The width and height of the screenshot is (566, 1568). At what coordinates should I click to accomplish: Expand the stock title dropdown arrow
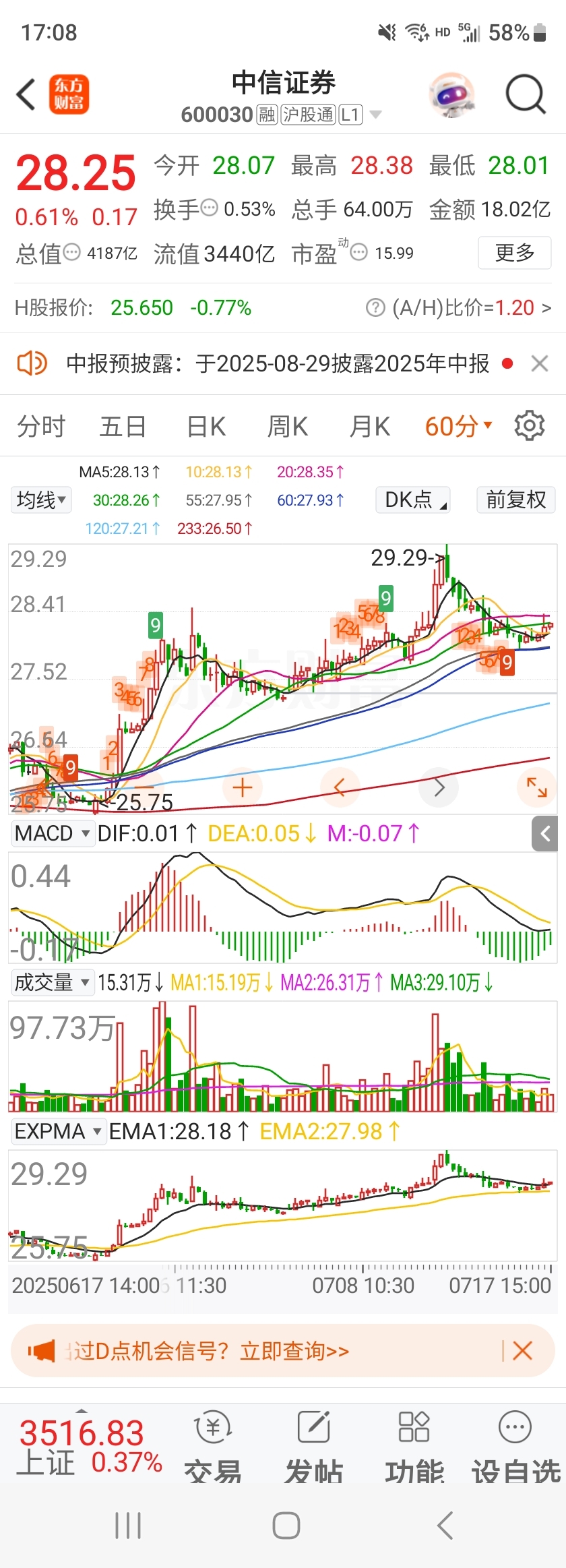375,115
